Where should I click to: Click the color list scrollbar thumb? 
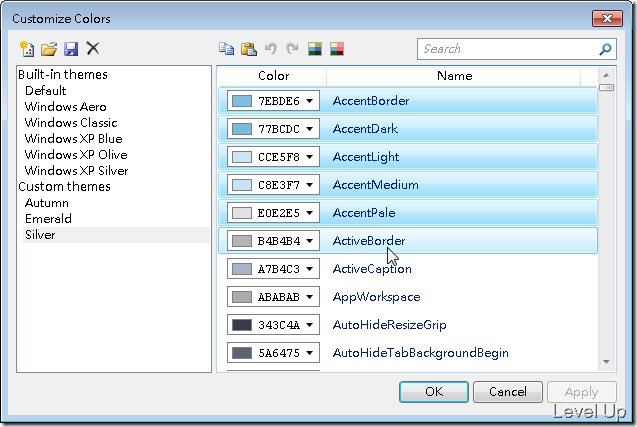[x=606, y=87]
